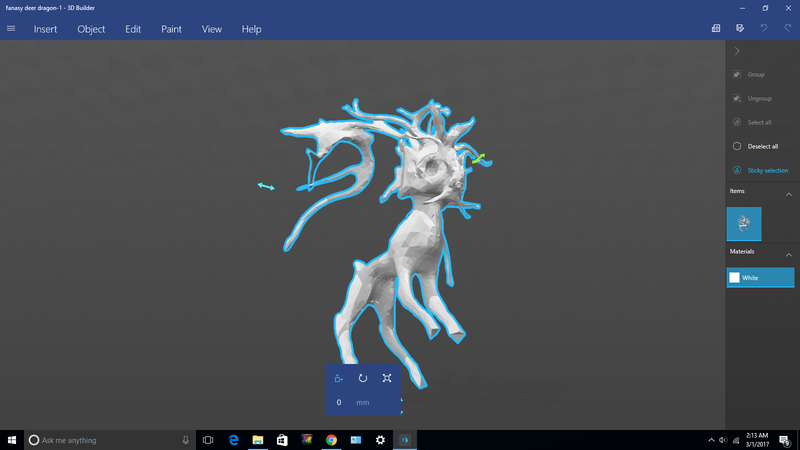Open the Paint menu
This screenshot has height=450, width=800.
171,29
